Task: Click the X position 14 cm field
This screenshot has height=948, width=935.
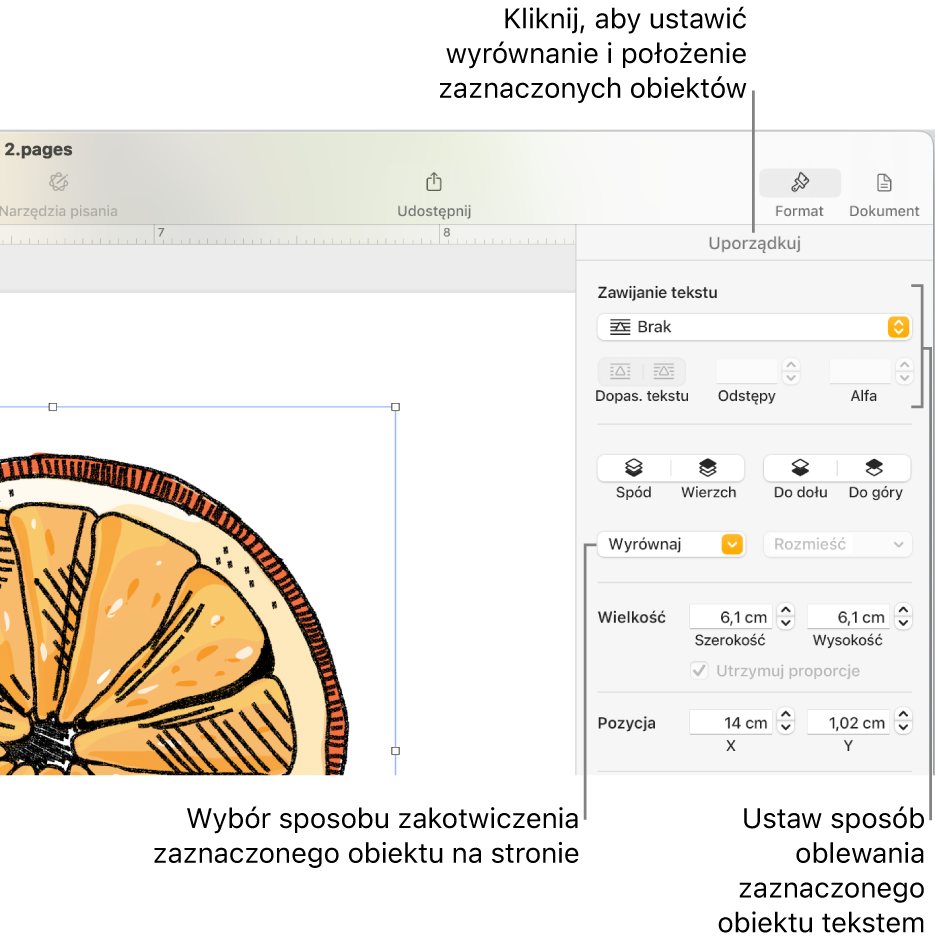Action: coord(731,722)
